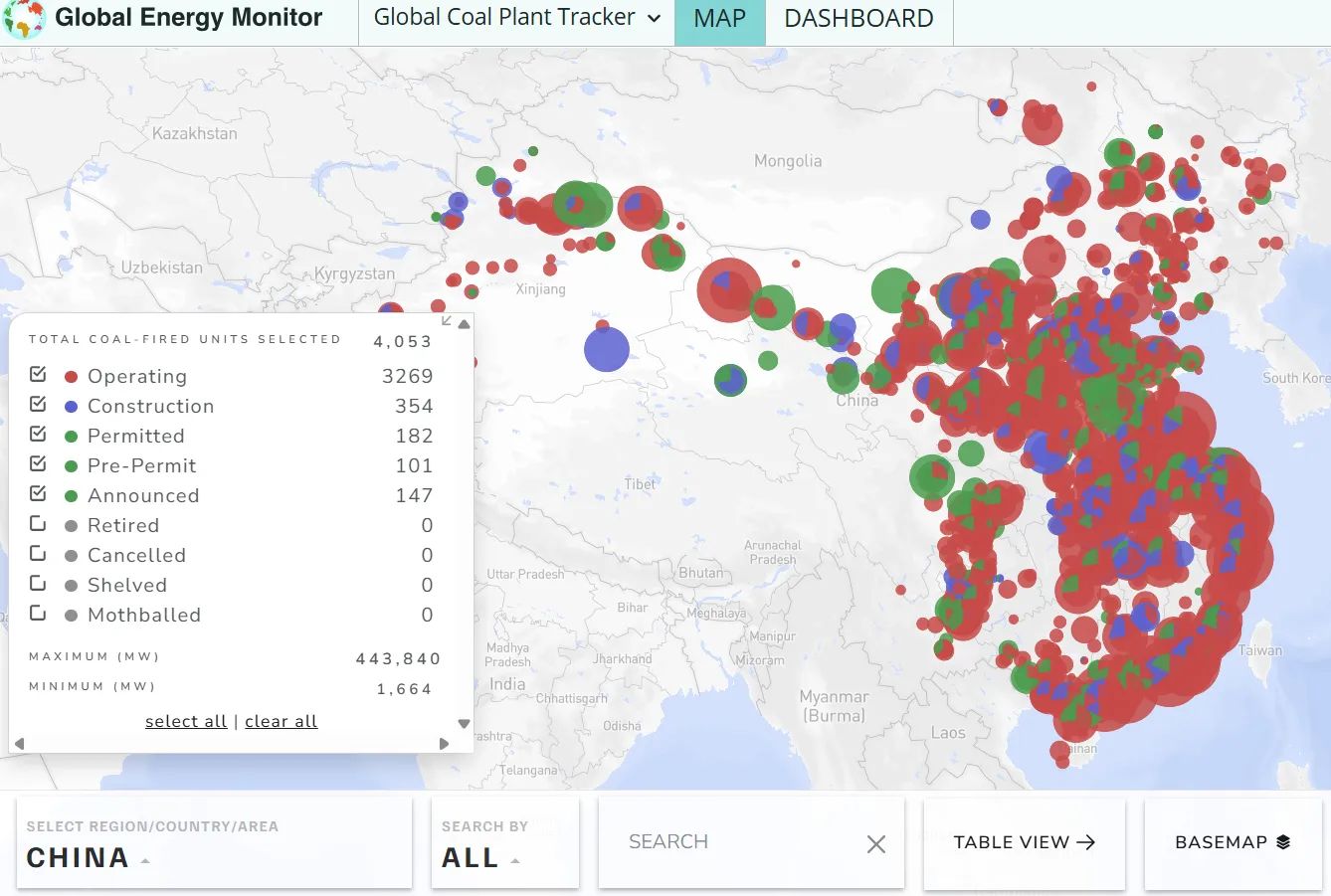Click the legend scroll down arrow
Viewport: 1331px width, 896px height.
[464, 724]
